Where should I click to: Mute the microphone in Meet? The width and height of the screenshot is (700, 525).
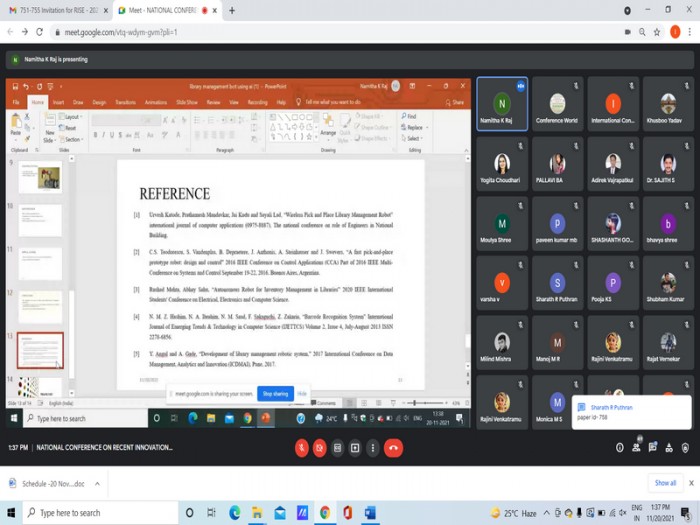point(301,448)
